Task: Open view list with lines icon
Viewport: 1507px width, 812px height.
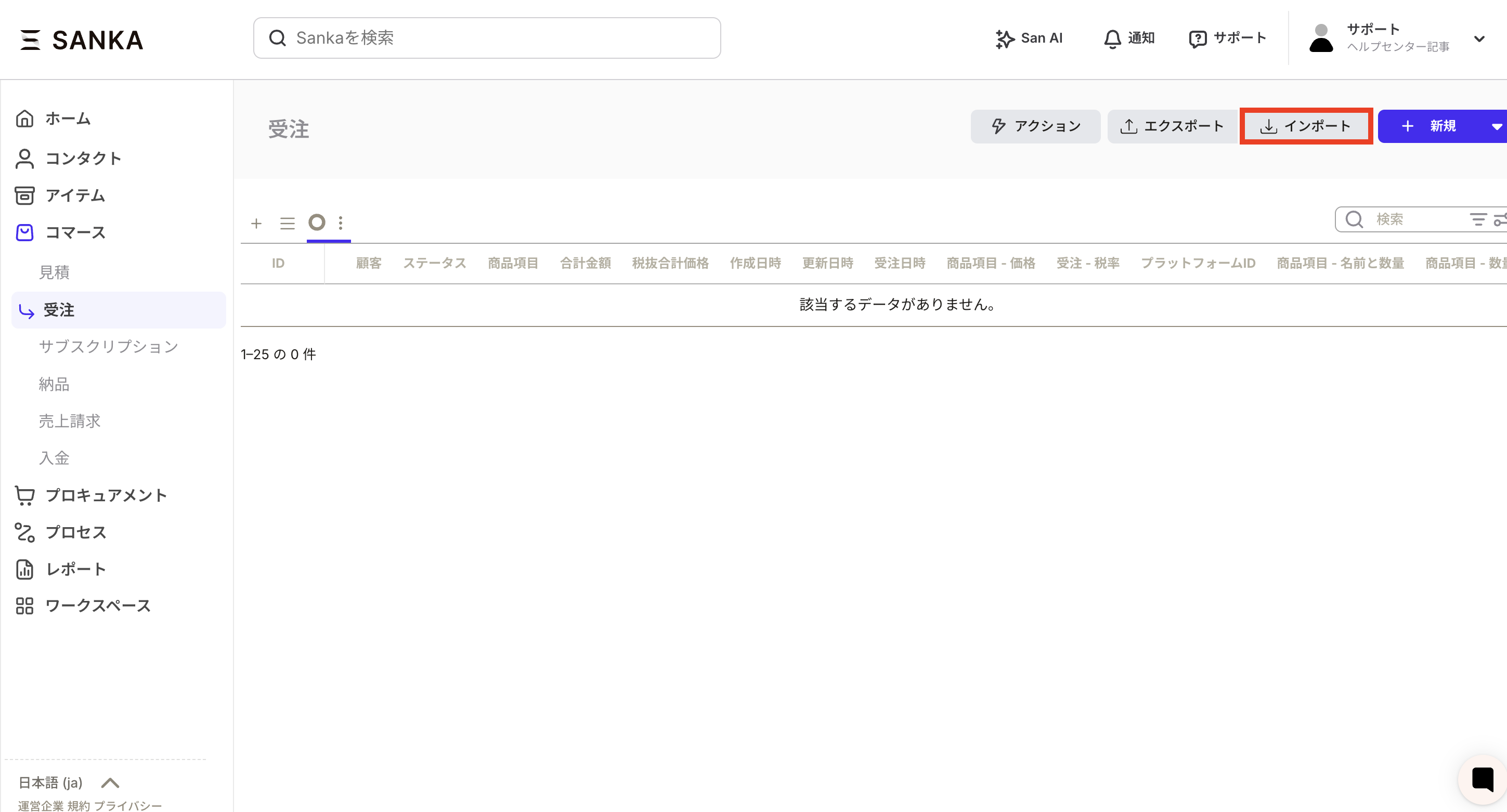Action: (287, 223)
